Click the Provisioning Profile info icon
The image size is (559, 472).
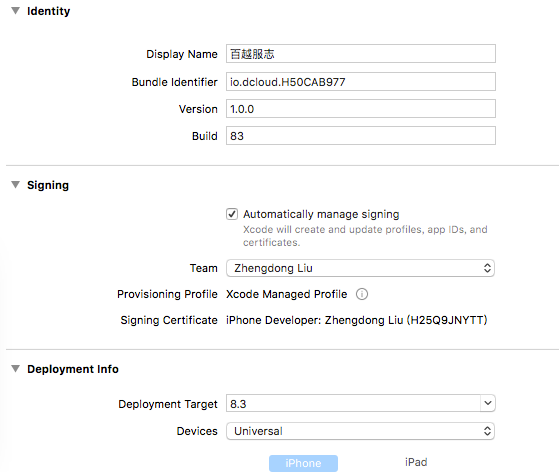pos(362,294)
